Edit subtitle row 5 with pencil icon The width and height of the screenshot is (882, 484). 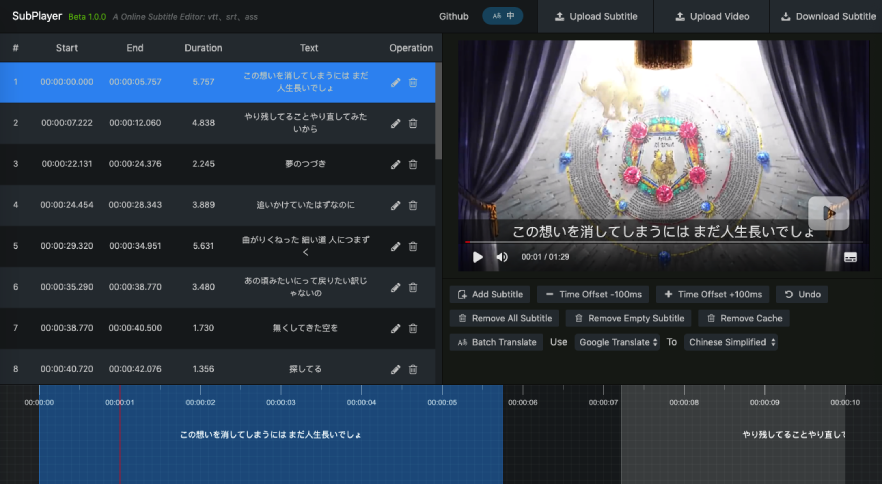click(x=395, y=247)
